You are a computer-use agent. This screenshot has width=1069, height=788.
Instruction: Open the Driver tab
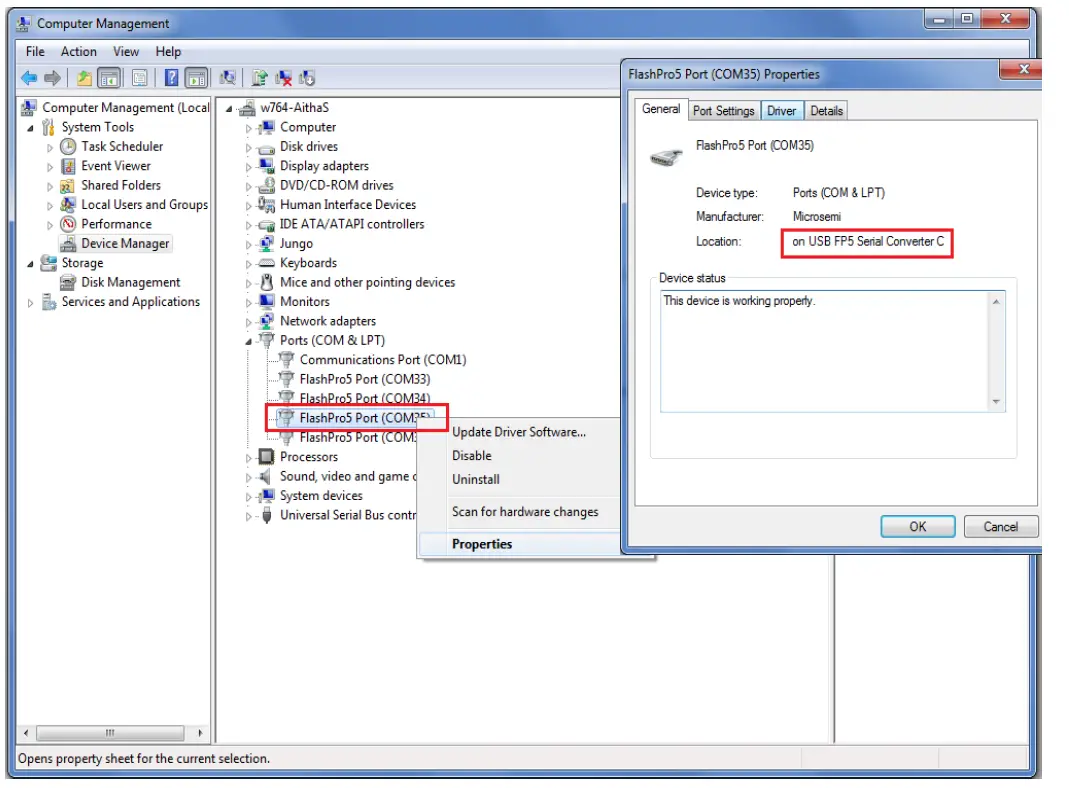pyautogui.click(x=782, y=110)
